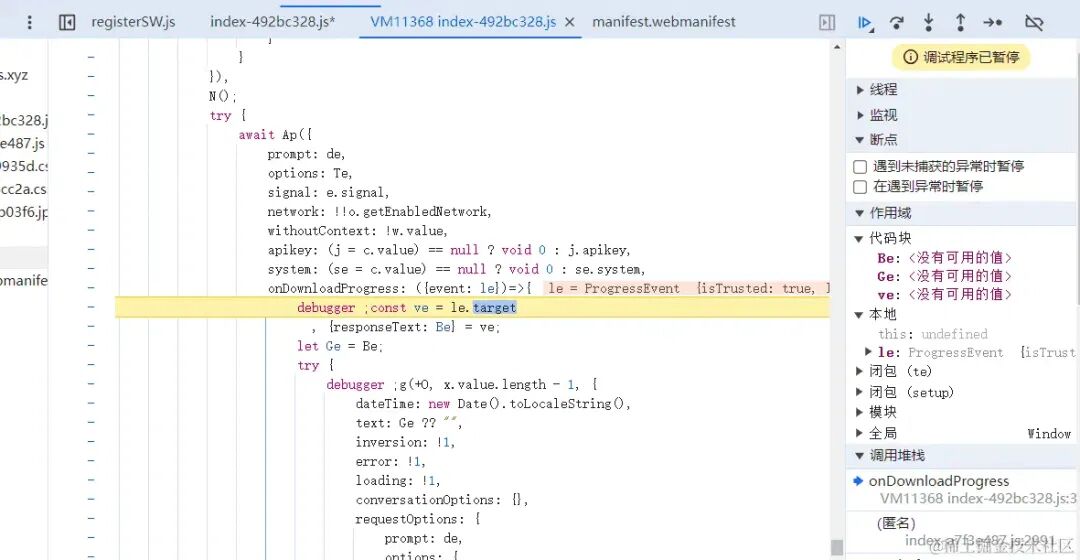Step out of current function

[x=960, y=23]
